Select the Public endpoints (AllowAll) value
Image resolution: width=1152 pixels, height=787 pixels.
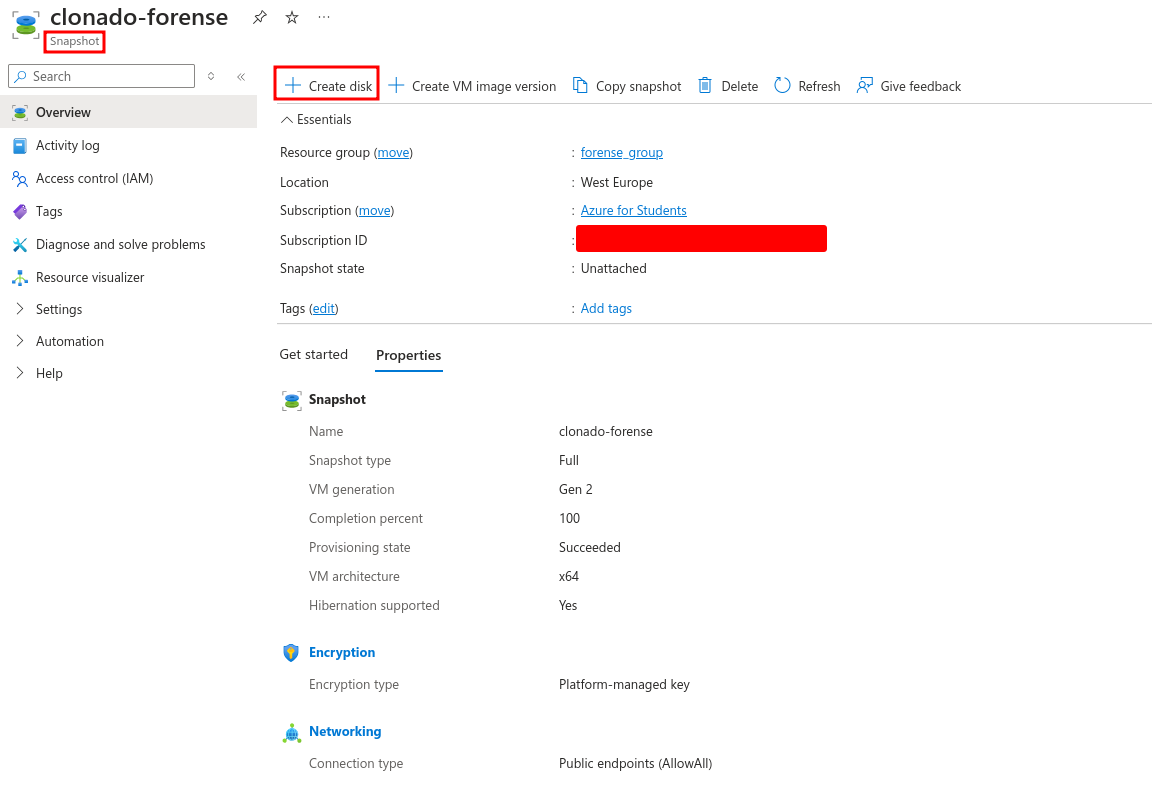(636, 764)
